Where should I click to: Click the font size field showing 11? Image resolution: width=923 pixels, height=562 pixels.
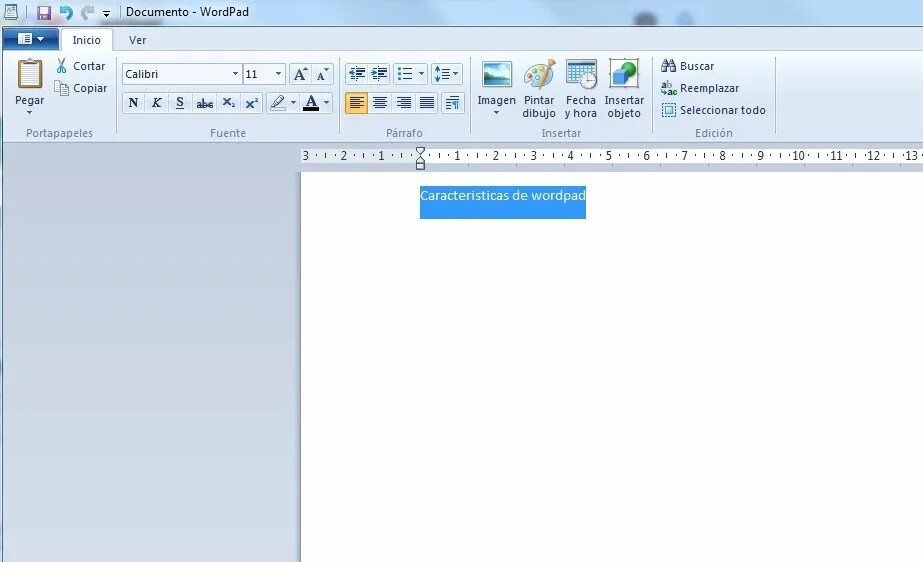pyautogui.click(x=258, y=74)
